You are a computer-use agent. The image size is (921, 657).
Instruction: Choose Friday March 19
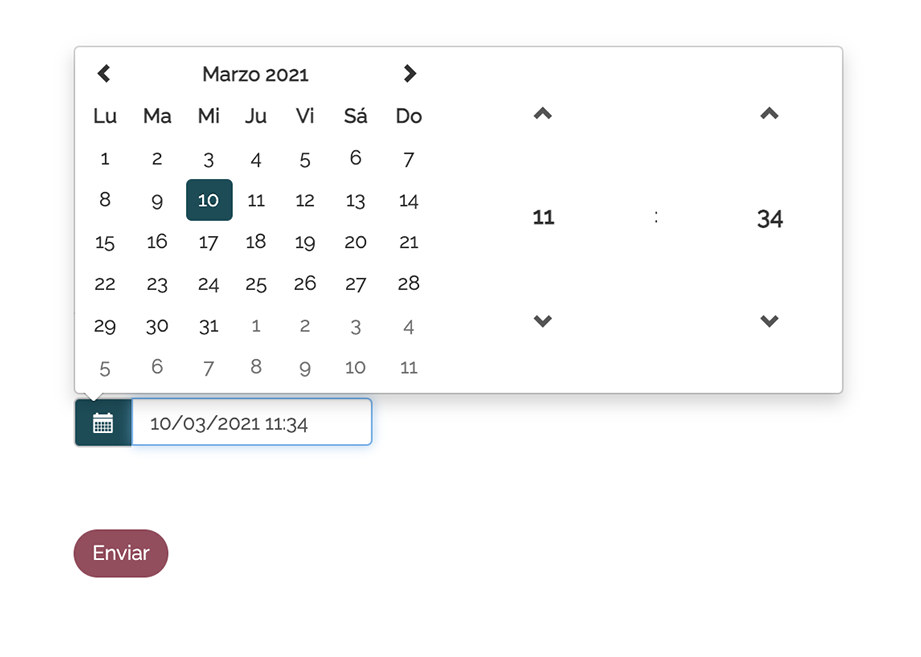tap(305, 242)
